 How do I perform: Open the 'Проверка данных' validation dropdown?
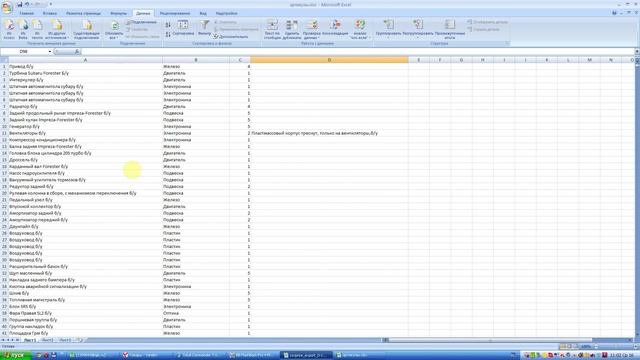312,30
